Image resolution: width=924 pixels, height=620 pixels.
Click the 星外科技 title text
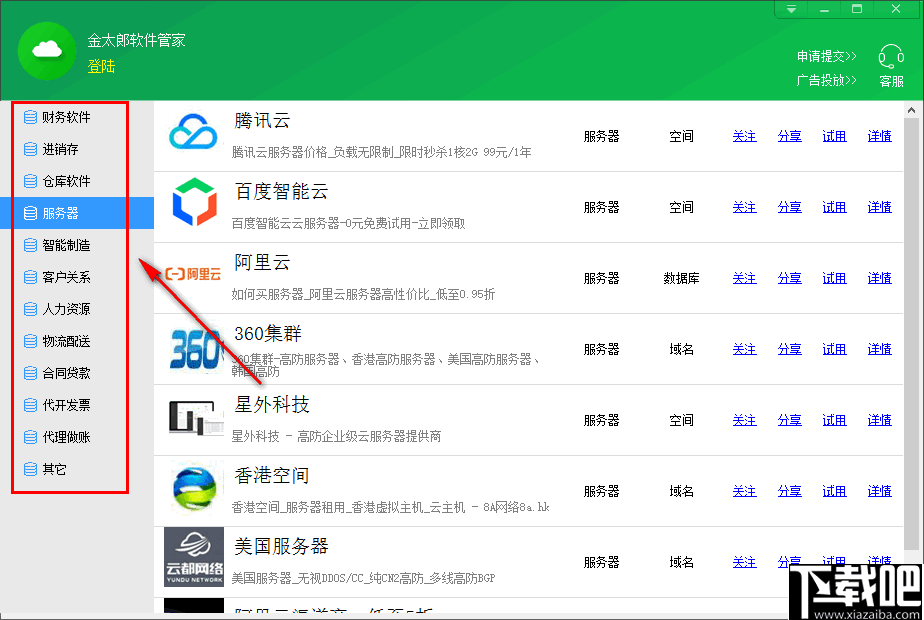tap(272, 404)
